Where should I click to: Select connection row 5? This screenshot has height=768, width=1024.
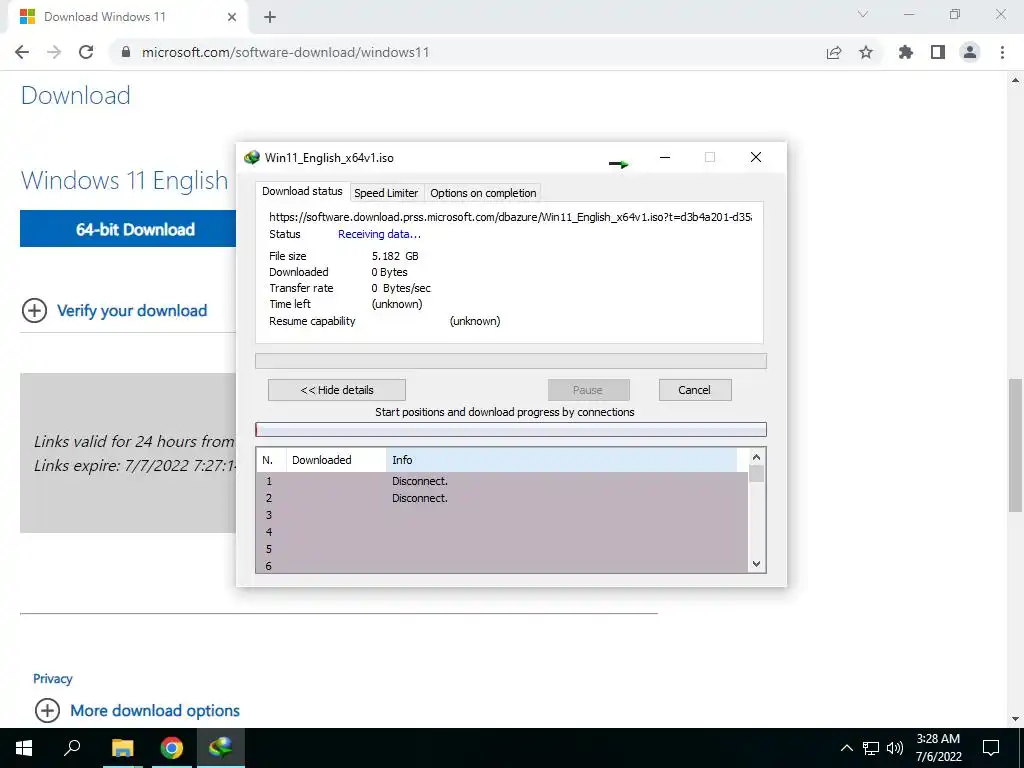point(502,549)
